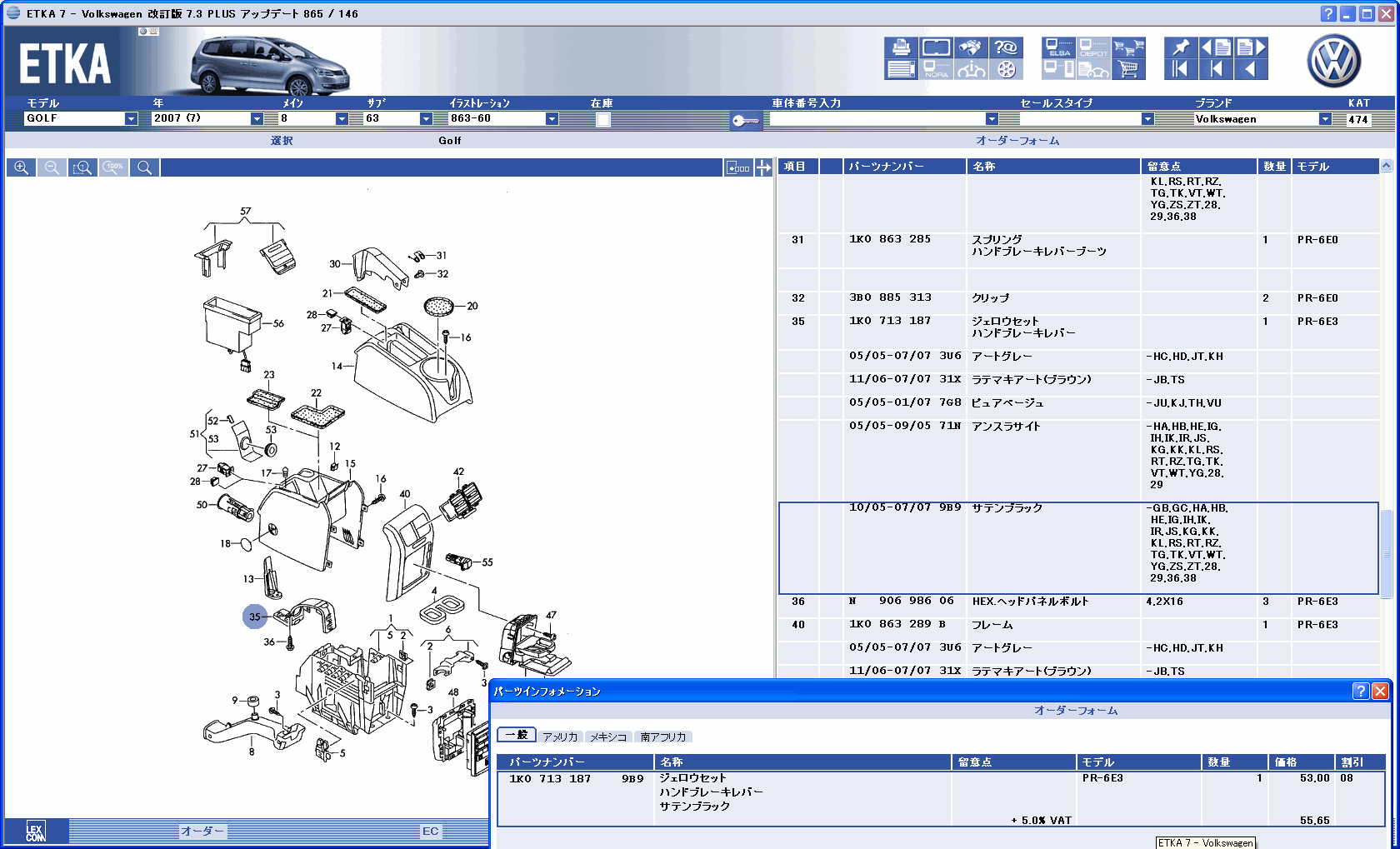This screenshot has width=1400, height=849.
Task: Select the zoom-to-region tool
Action: coord(82,167)
